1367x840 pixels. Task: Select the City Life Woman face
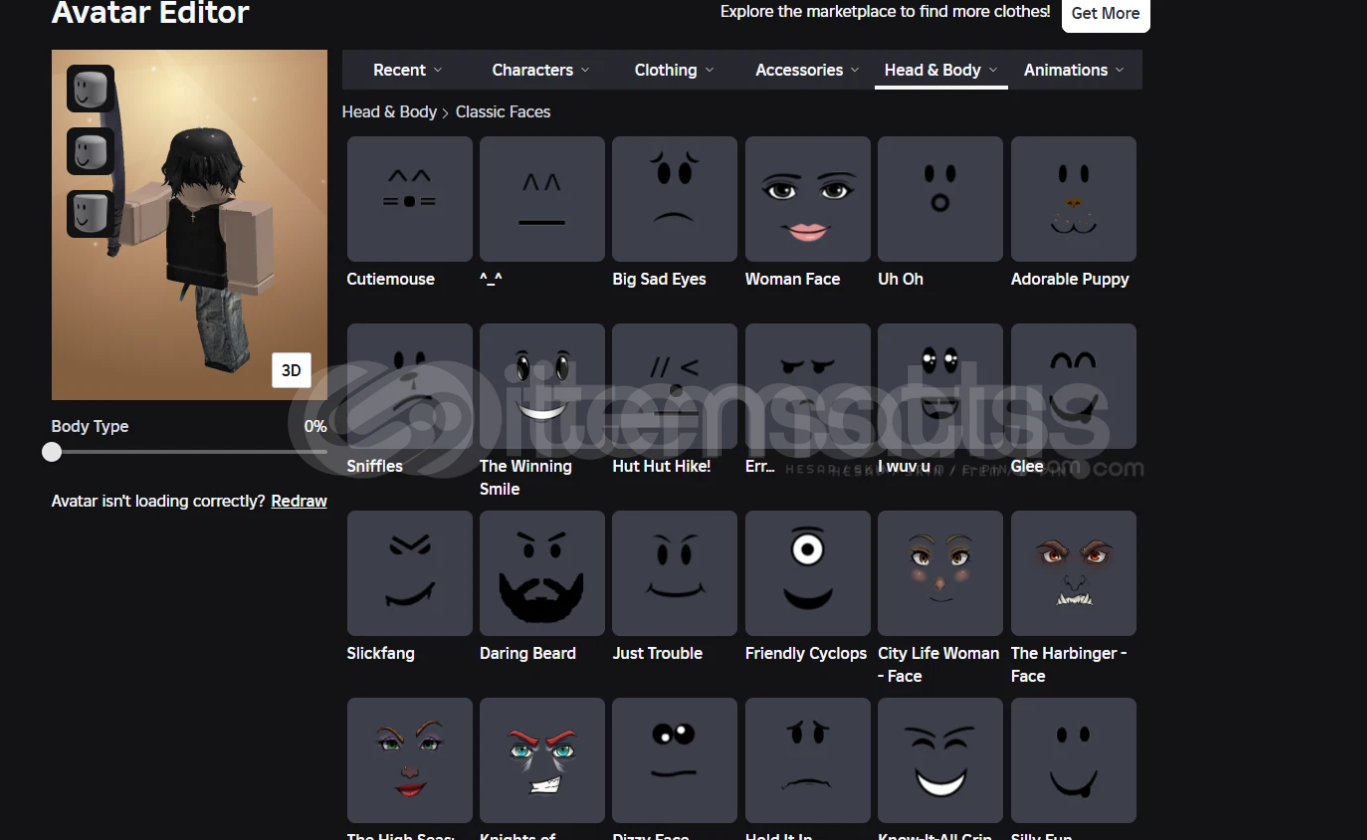(x=940, y=573)
